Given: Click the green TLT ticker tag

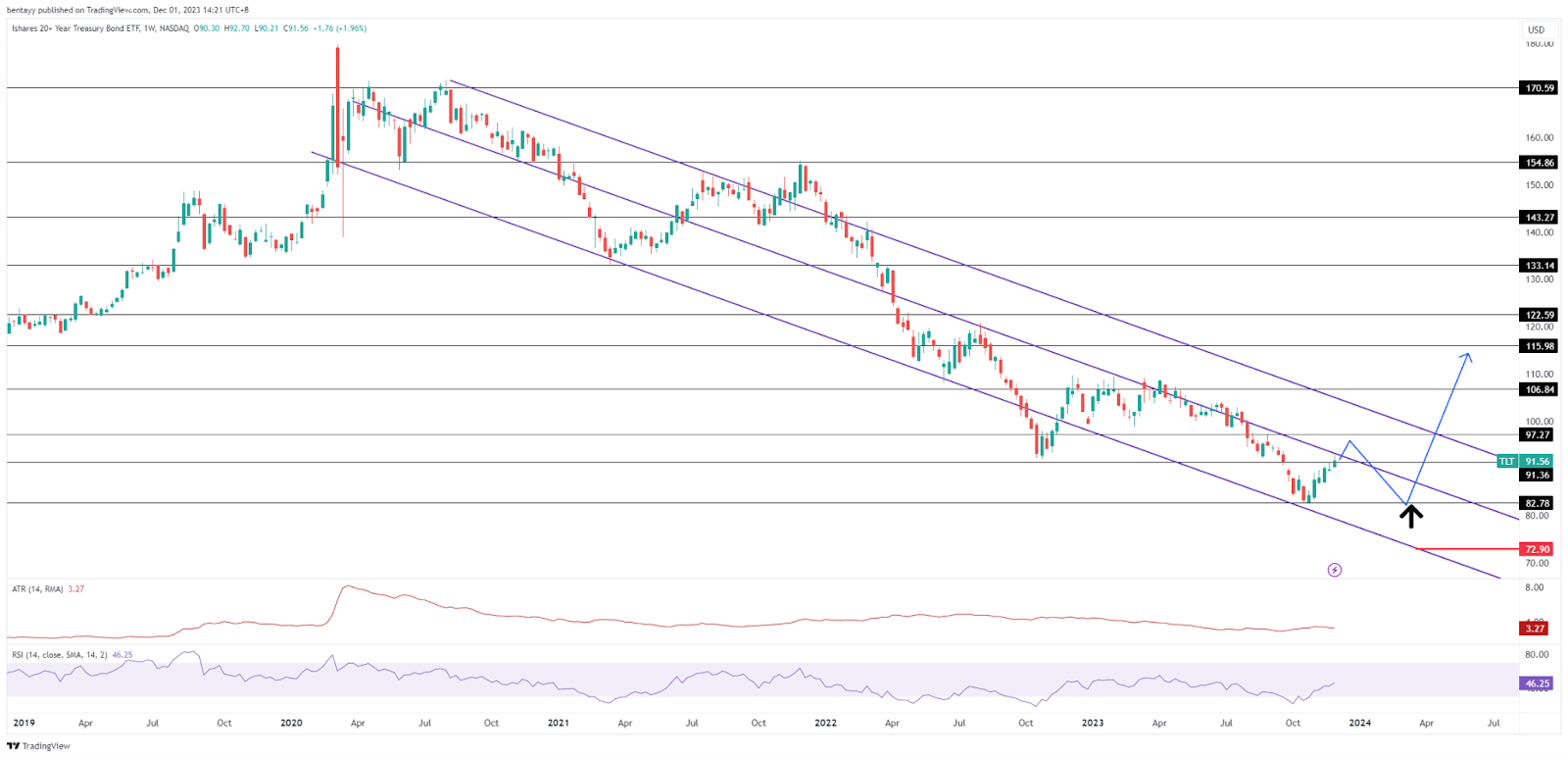Looking at the screenshot, I should pos(1506,461).
